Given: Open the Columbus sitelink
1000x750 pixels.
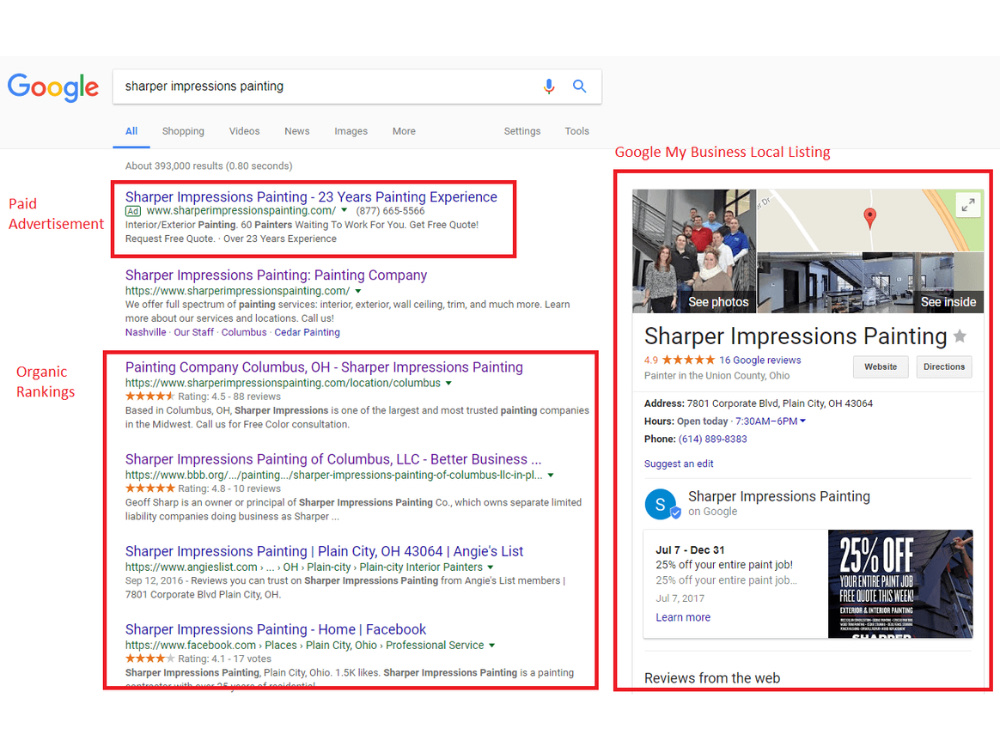Looking at the screenshot, I should tap(244, 332).
